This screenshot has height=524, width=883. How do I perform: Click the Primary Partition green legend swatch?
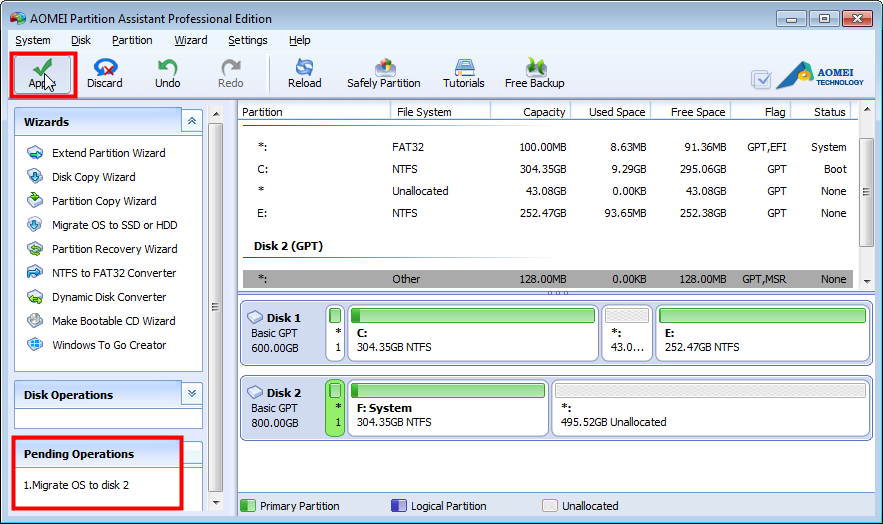248,505
